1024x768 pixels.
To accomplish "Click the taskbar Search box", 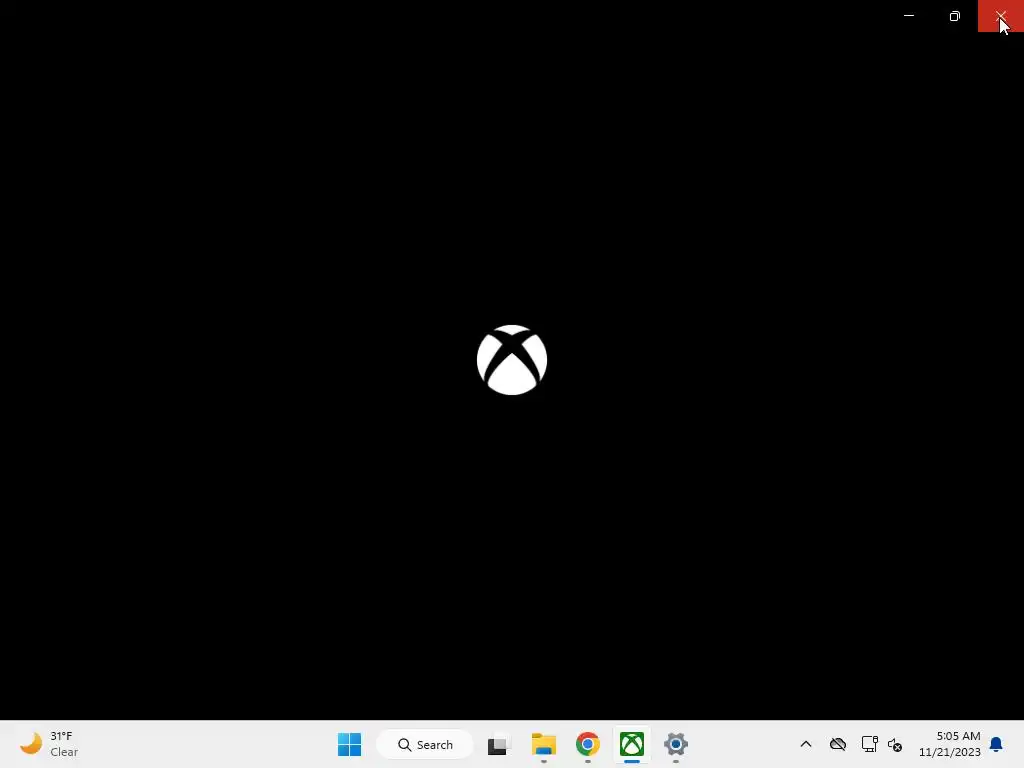I will [x=425, y=744].
